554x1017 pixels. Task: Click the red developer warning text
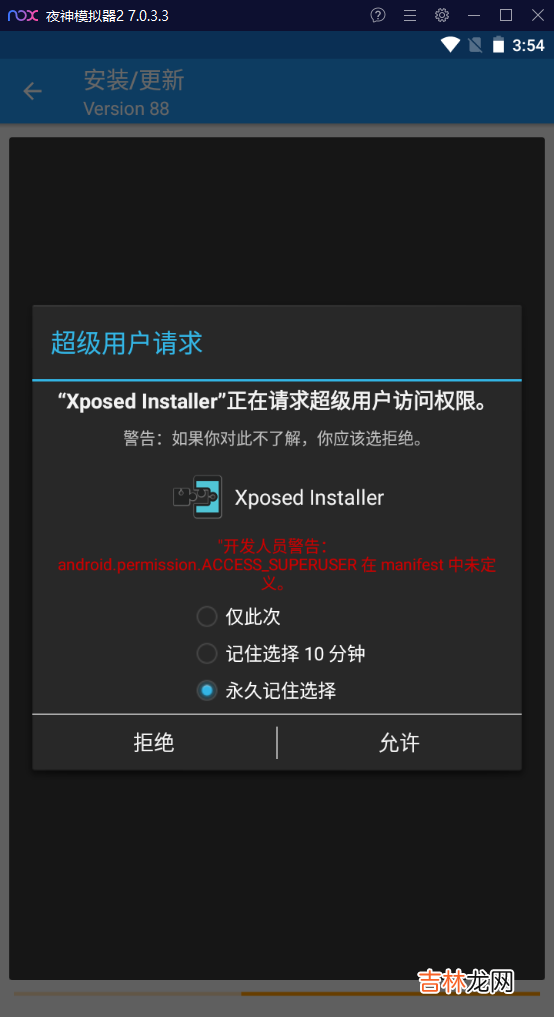pyautogui.click(x=277, y=564)
